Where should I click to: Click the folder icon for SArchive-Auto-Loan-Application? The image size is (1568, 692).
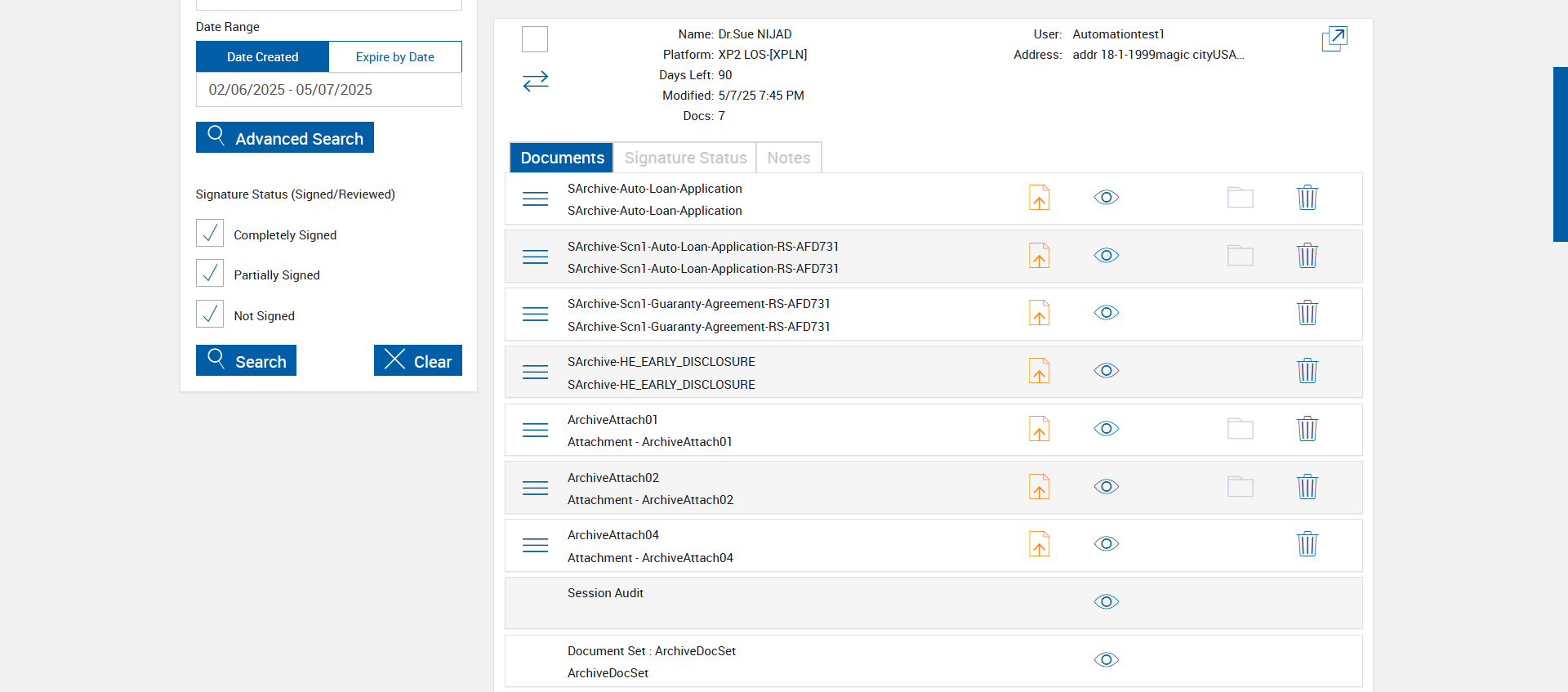point(1241,198)
